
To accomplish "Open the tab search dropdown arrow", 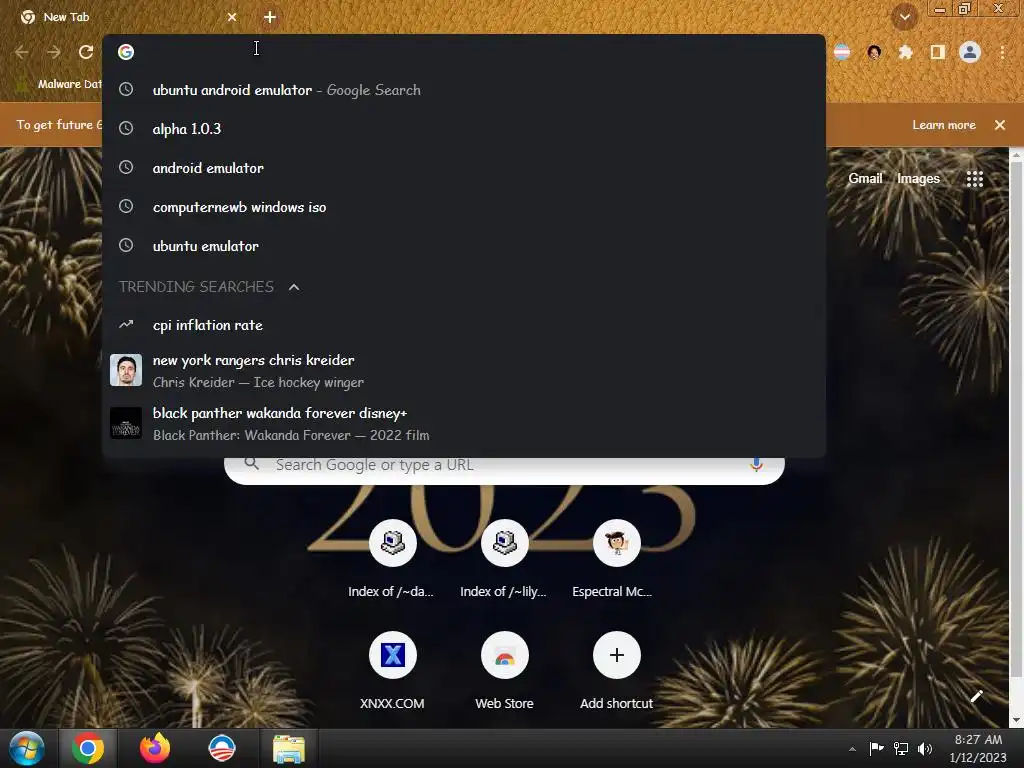I will click(x=904, y=17).
